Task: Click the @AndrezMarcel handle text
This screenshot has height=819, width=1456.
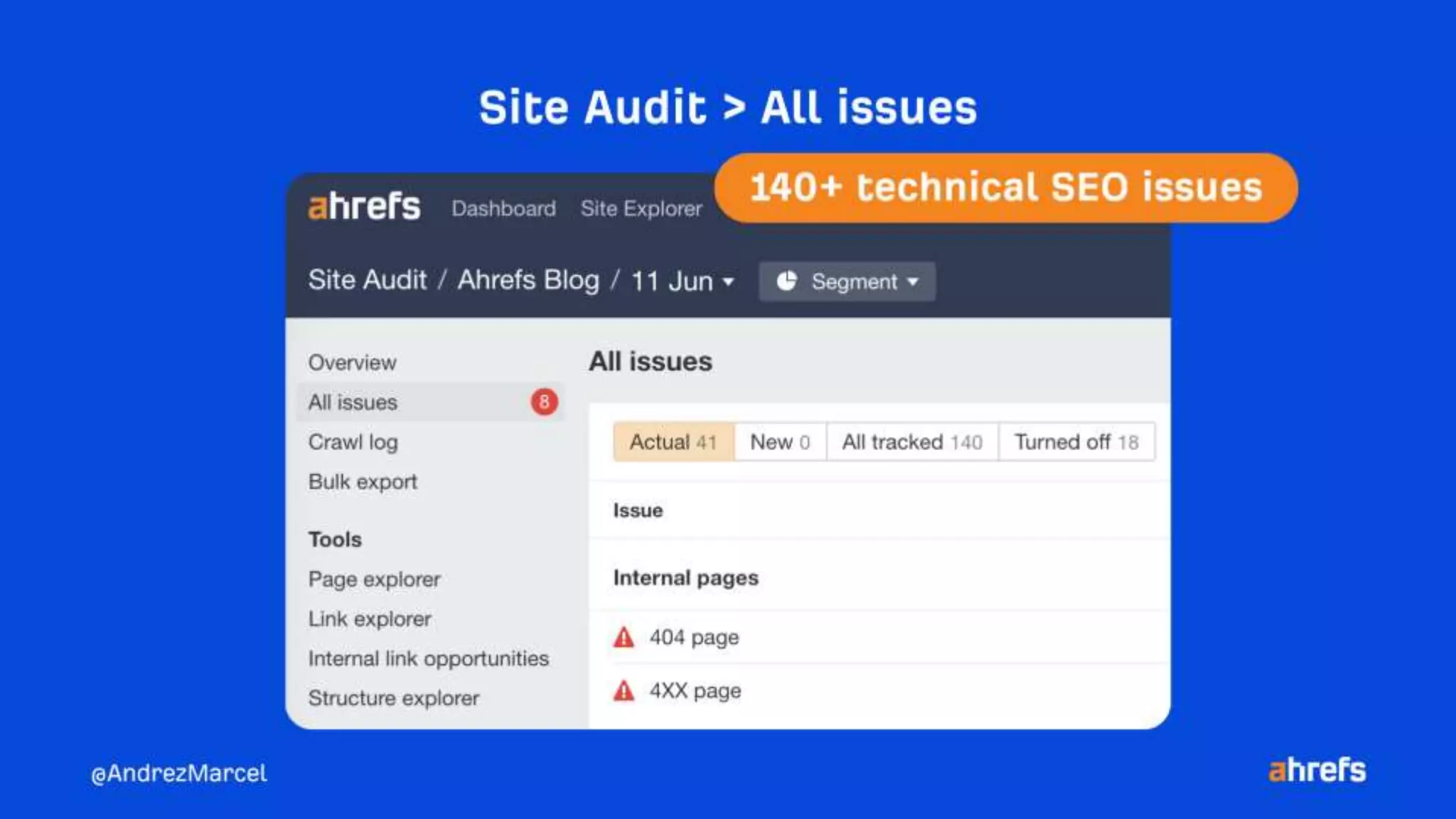Action: tap(178, 773)
